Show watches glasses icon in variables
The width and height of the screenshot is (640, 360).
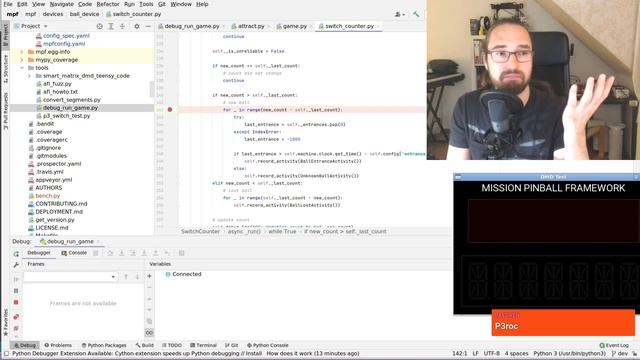(149, 333)
